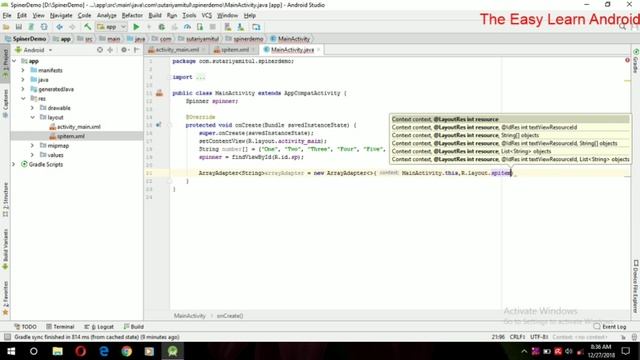This screenshot has width=640, height=360.
Task: Open the profiler gauge icon
Action: [187, 27]
